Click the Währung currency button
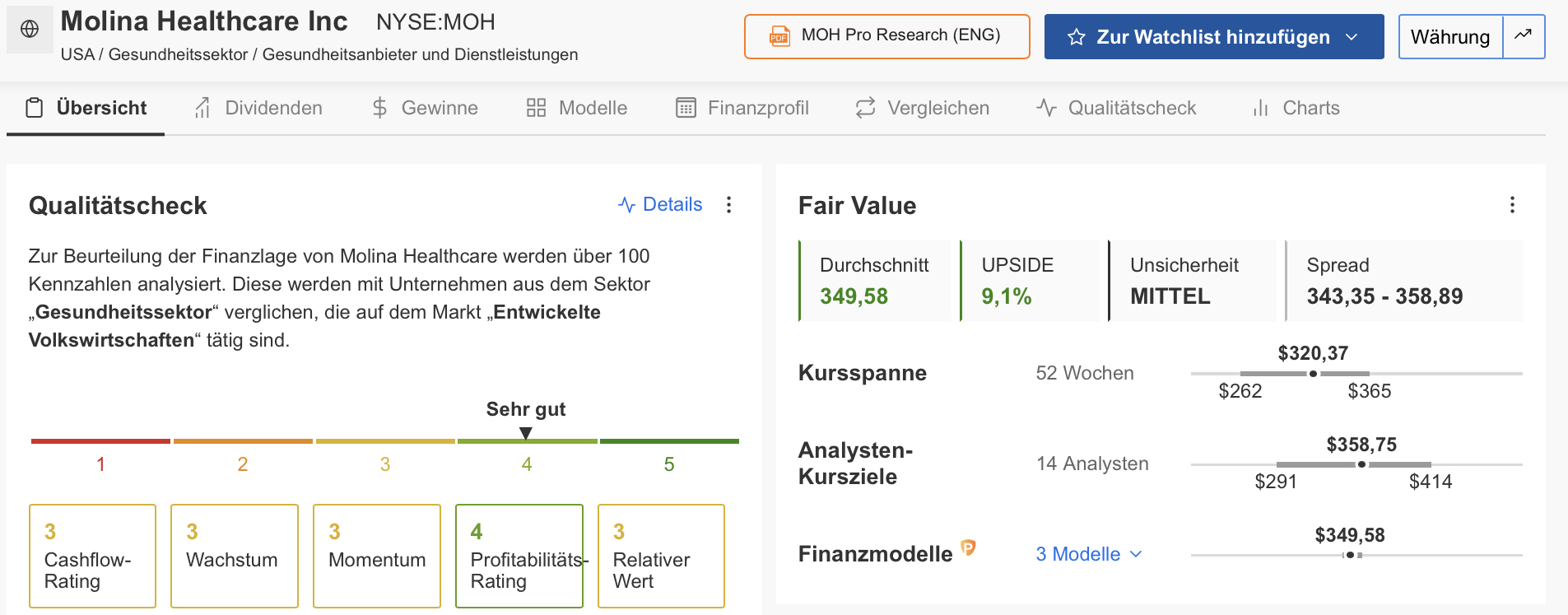The image size is (1568, 615). (x=1450, y=37)
